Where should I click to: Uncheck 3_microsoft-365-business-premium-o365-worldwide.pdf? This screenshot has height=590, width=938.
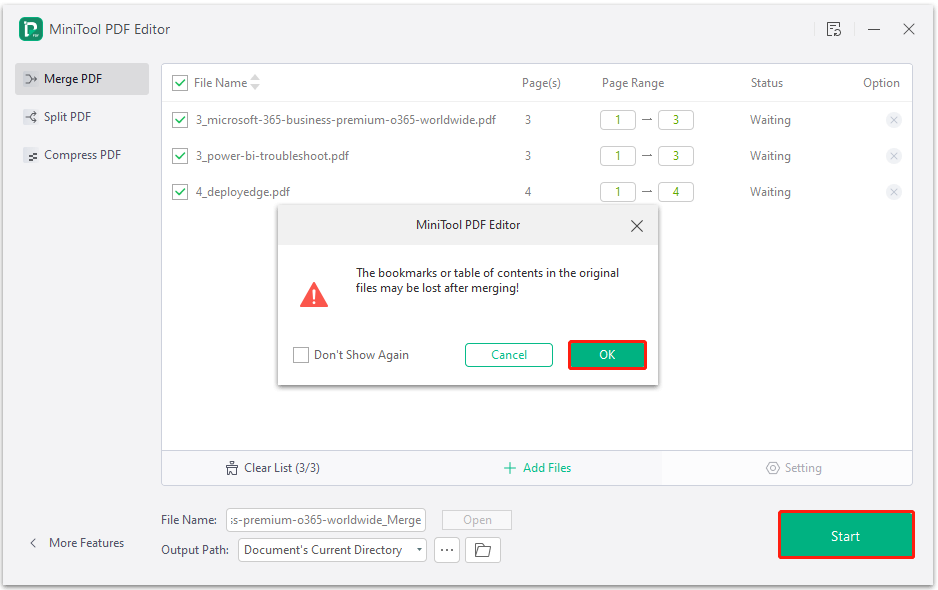pos(180,120)
